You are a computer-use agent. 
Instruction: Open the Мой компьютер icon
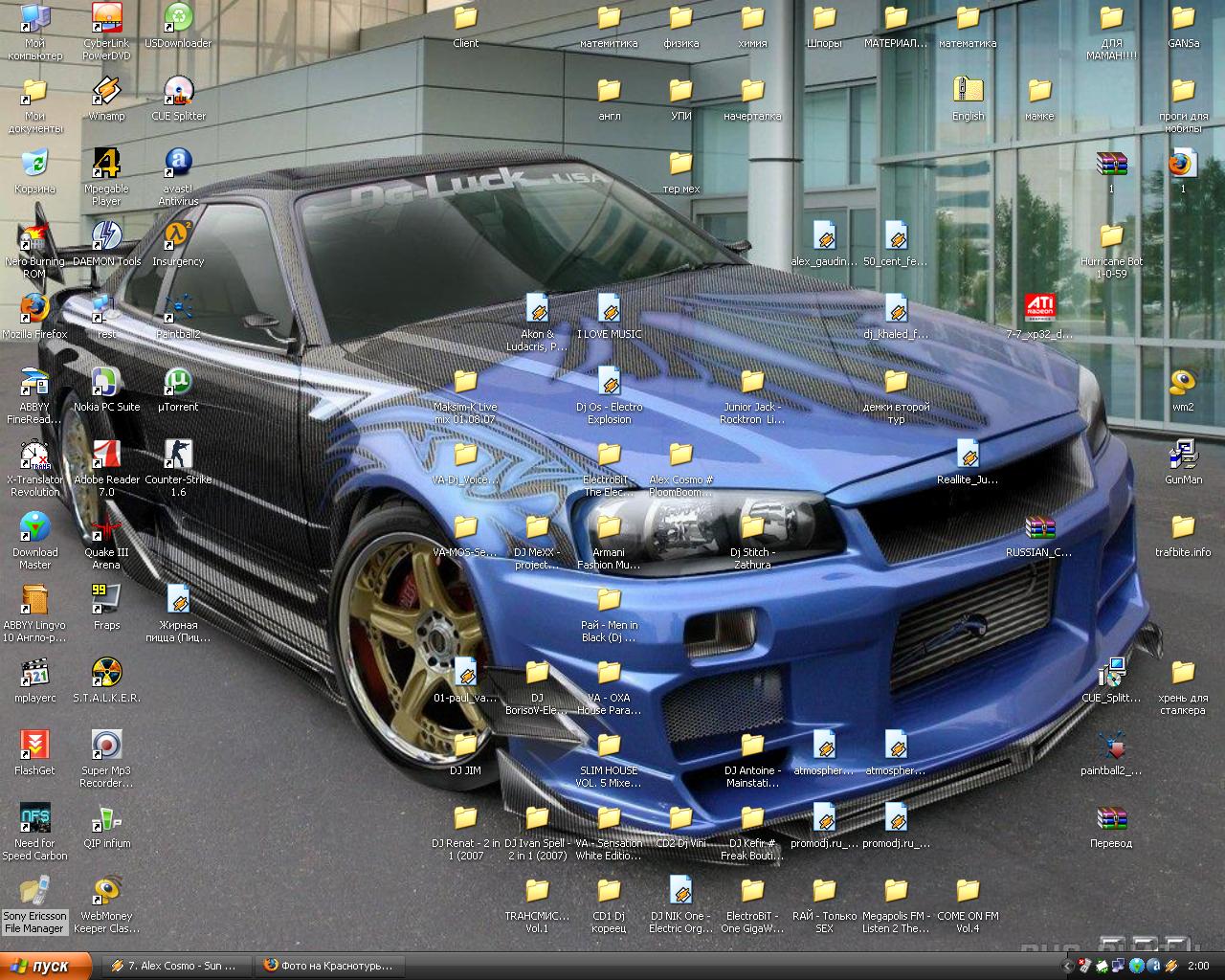34,33
